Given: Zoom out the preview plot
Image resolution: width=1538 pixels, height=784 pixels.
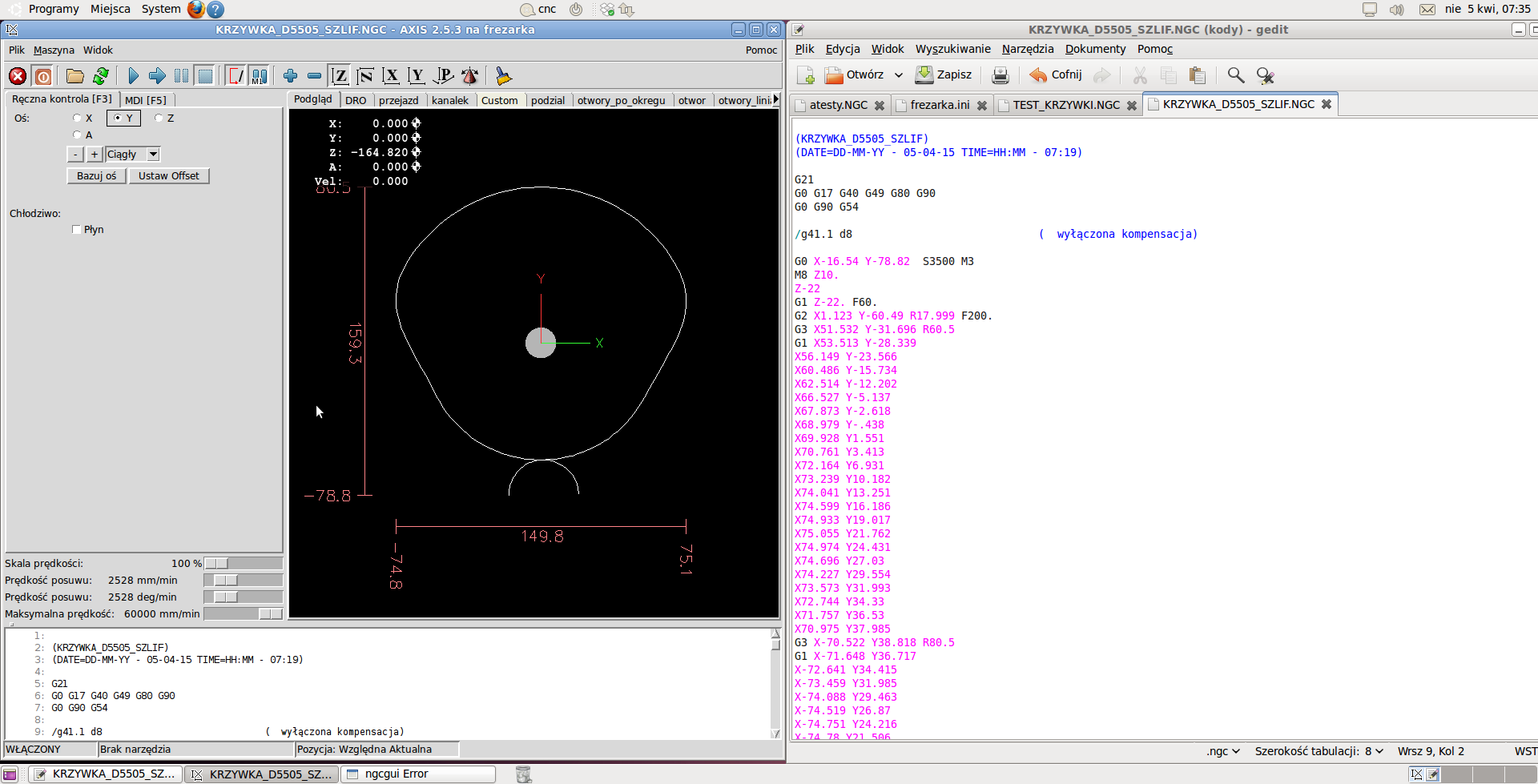Looking at the screenshot, I should click(314, 76).
